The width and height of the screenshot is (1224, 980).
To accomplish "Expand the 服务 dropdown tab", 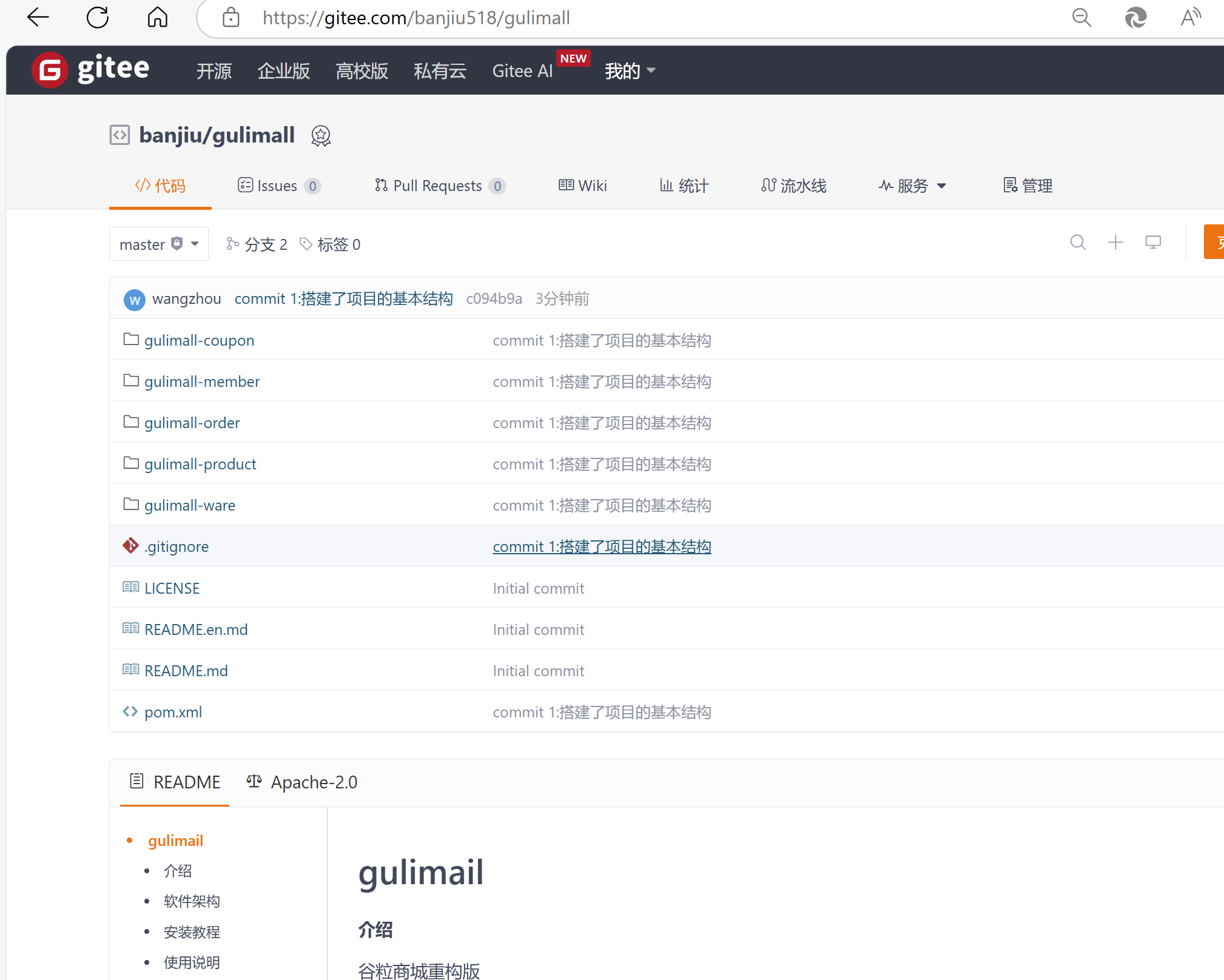I will (x=912, y=186).
